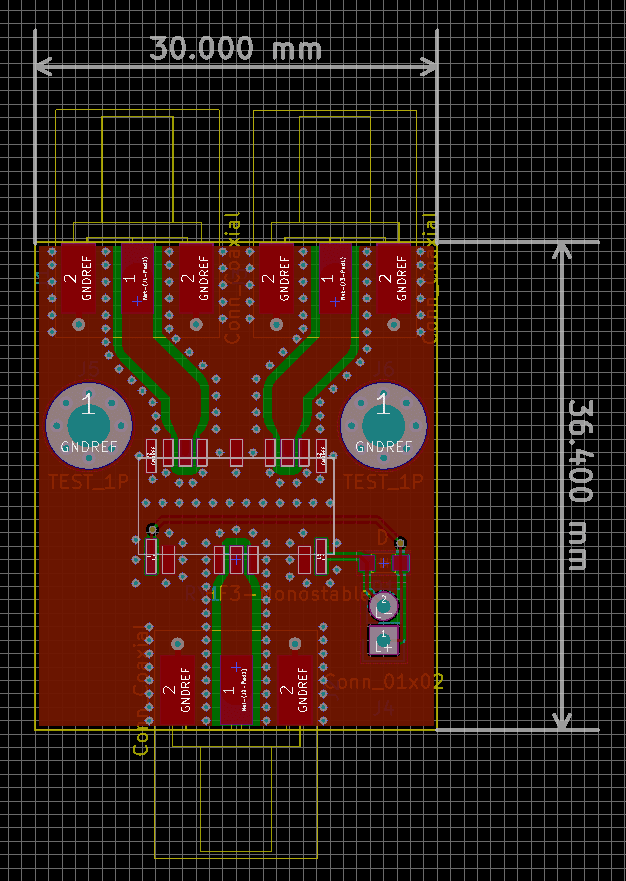Viewport: 626px width, 881px height.
Task: Select square pad 1 of Conn_01x02 header
Action: (x=383, y=641)
